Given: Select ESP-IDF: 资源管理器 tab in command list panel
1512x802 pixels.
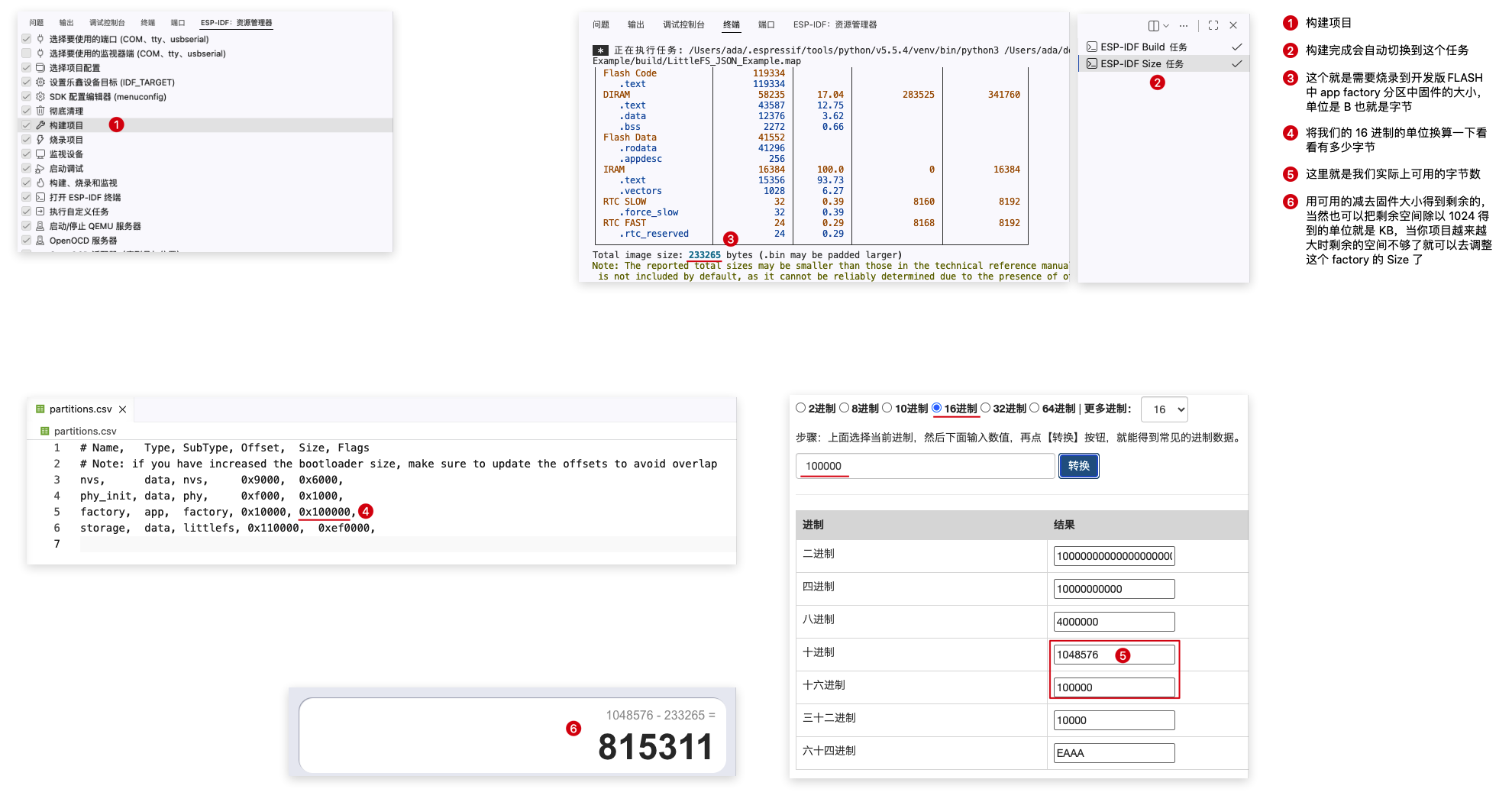Looking at the screenshot, I should click(x=236, y=23).
